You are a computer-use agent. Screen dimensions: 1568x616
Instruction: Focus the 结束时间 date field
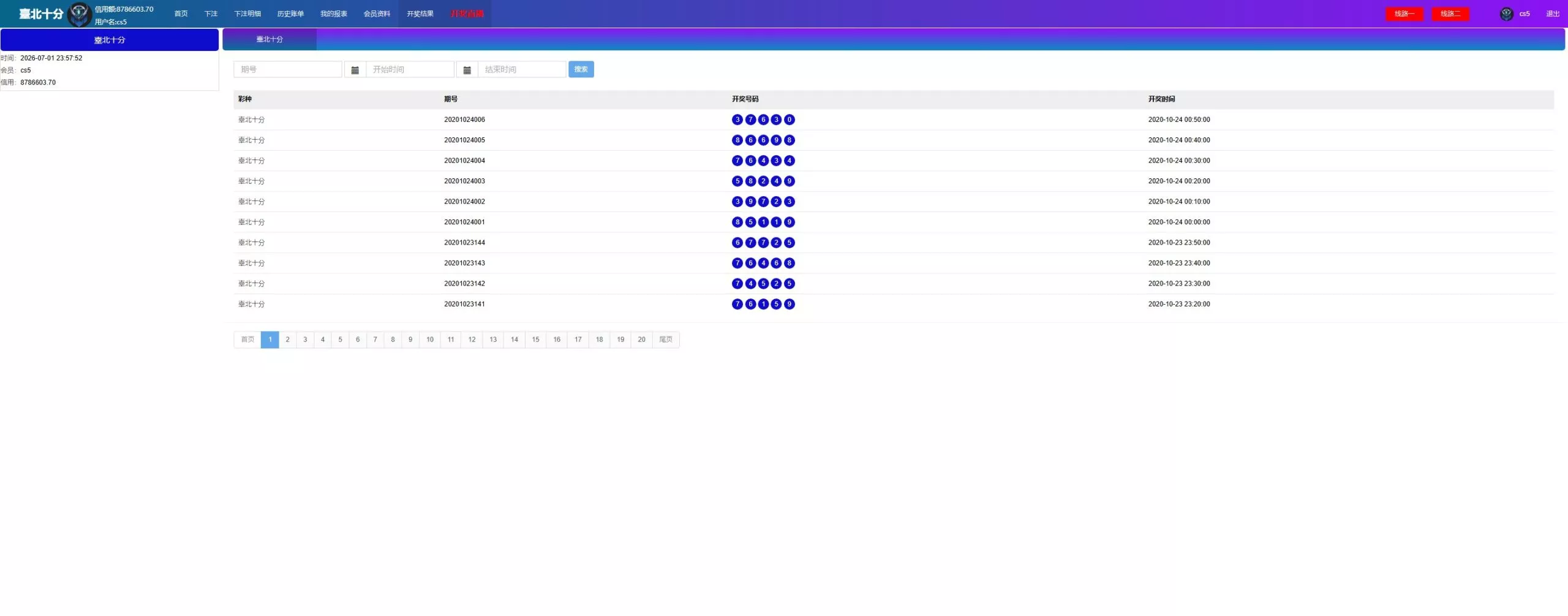[522, 69]
